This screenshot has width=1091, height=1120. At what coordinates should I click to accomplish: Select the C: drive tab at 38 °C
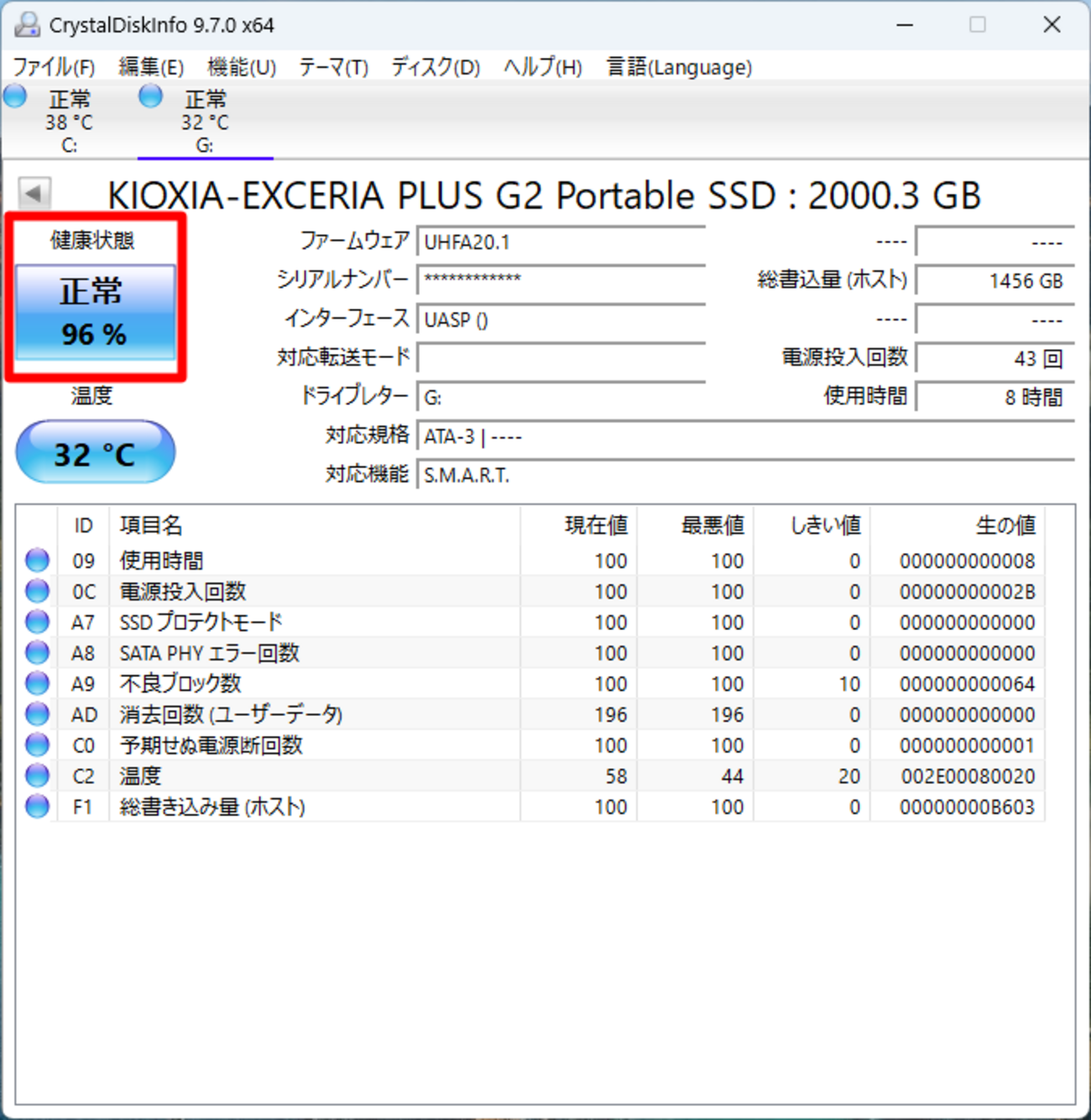(x=69, y=121)
